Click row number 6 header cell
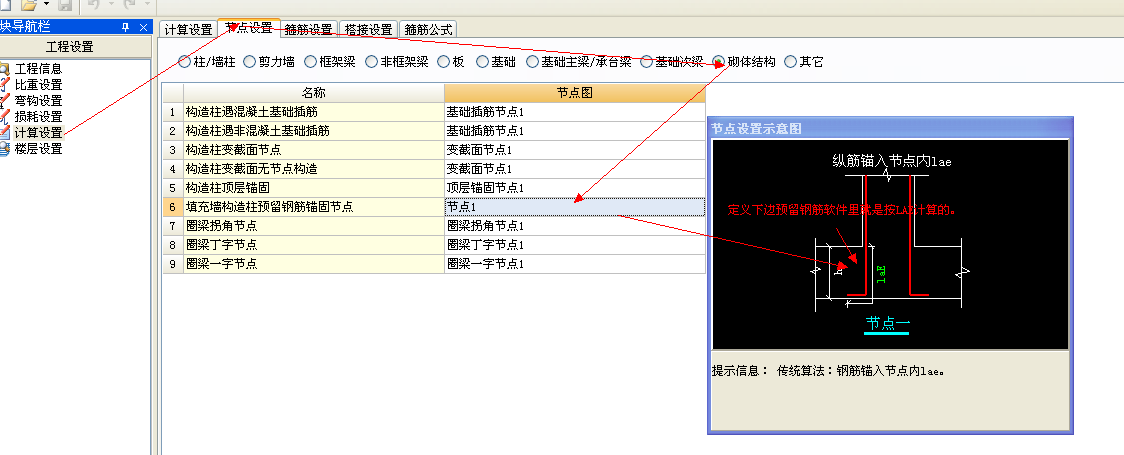The height and width of the screenshot is (455, 1124). pyautogui.click(x=173, y=206)
